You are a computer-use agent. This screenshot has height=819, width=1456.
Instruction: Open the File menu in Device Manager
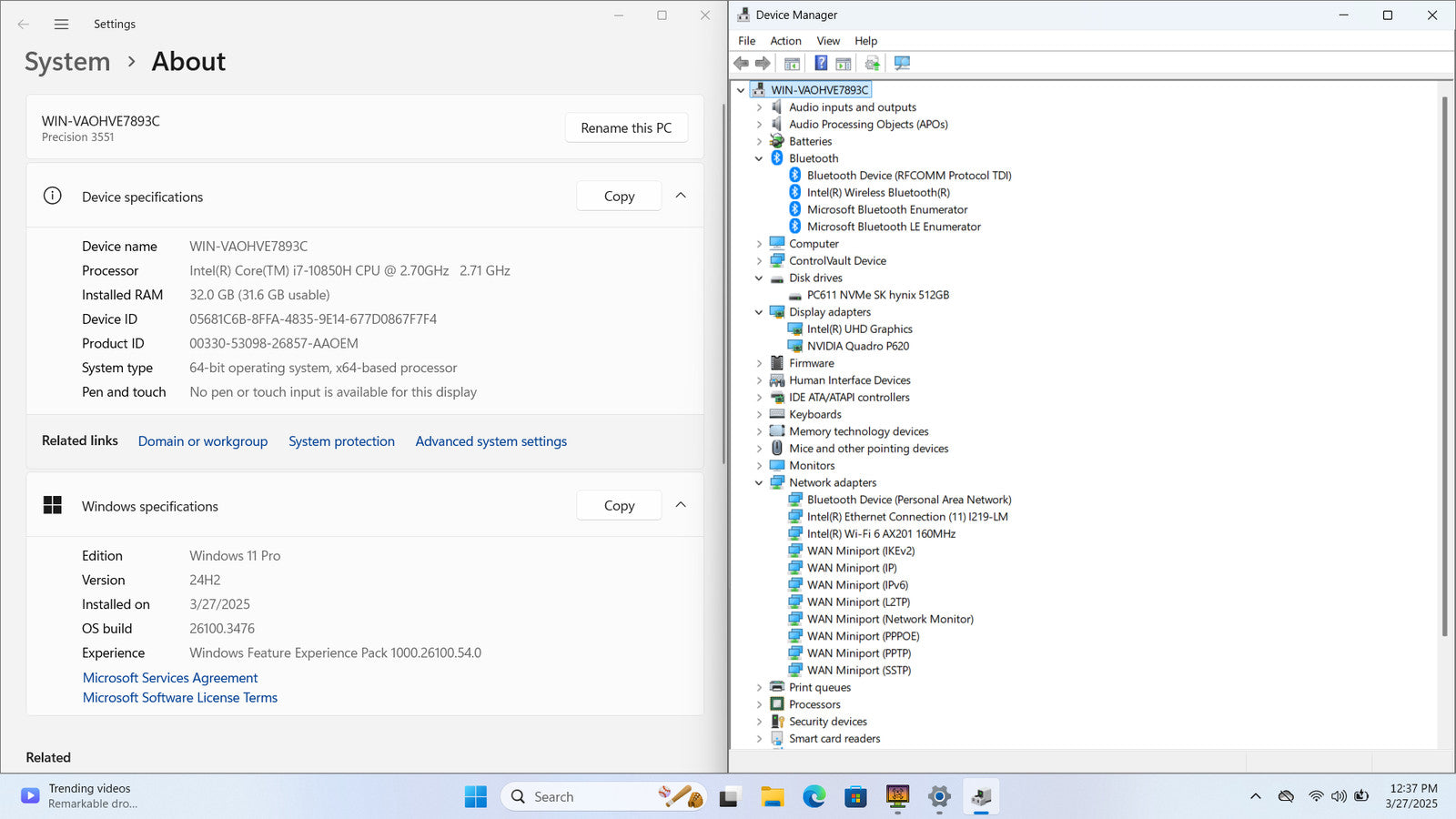[746, 41]
